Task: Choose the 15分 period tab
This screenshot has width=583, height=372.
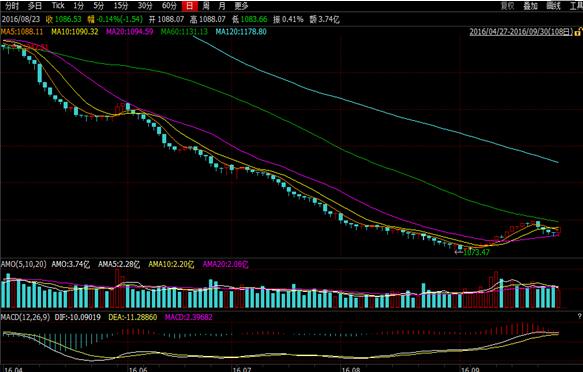Action: [x=121, y=6]
